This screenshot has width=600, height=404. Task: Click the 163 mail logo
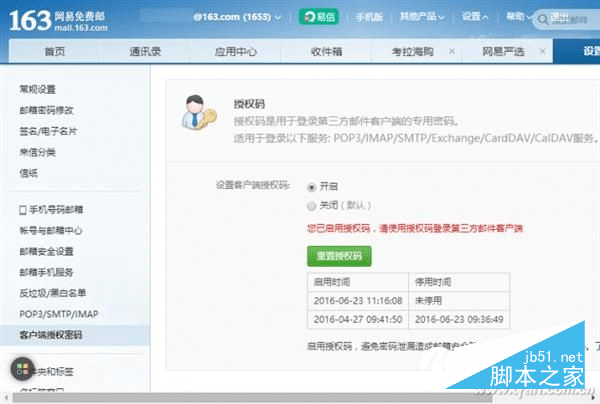pyautogui.click(x=58, y=21)
